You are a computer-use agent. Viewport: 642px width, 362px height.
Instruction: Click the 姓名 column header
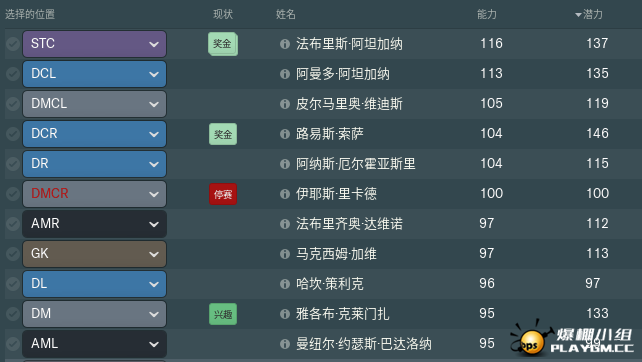286,15
